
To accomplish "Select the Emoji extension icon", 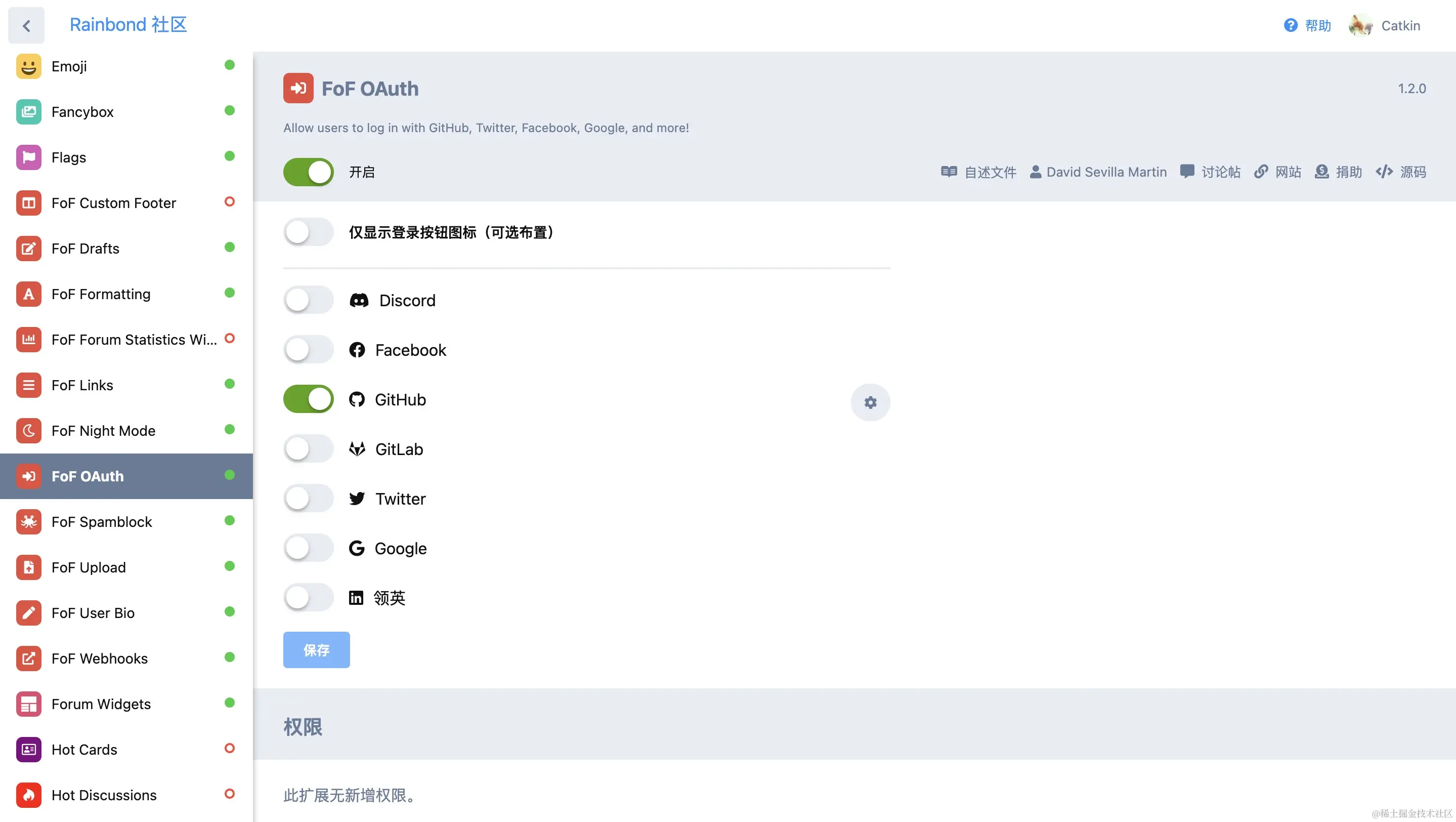I will [29, 66].
